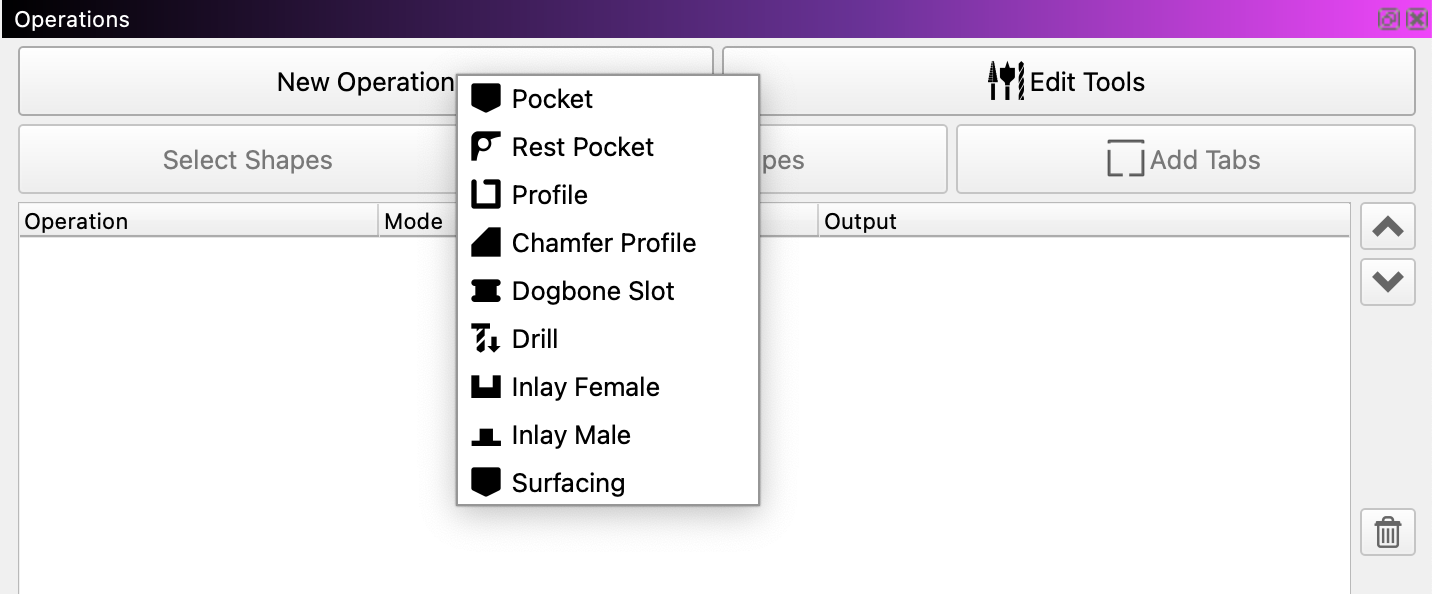Screen dimensions: 1432x594
Task: Delete operation using the trash icon
Action: [1387, 533]
